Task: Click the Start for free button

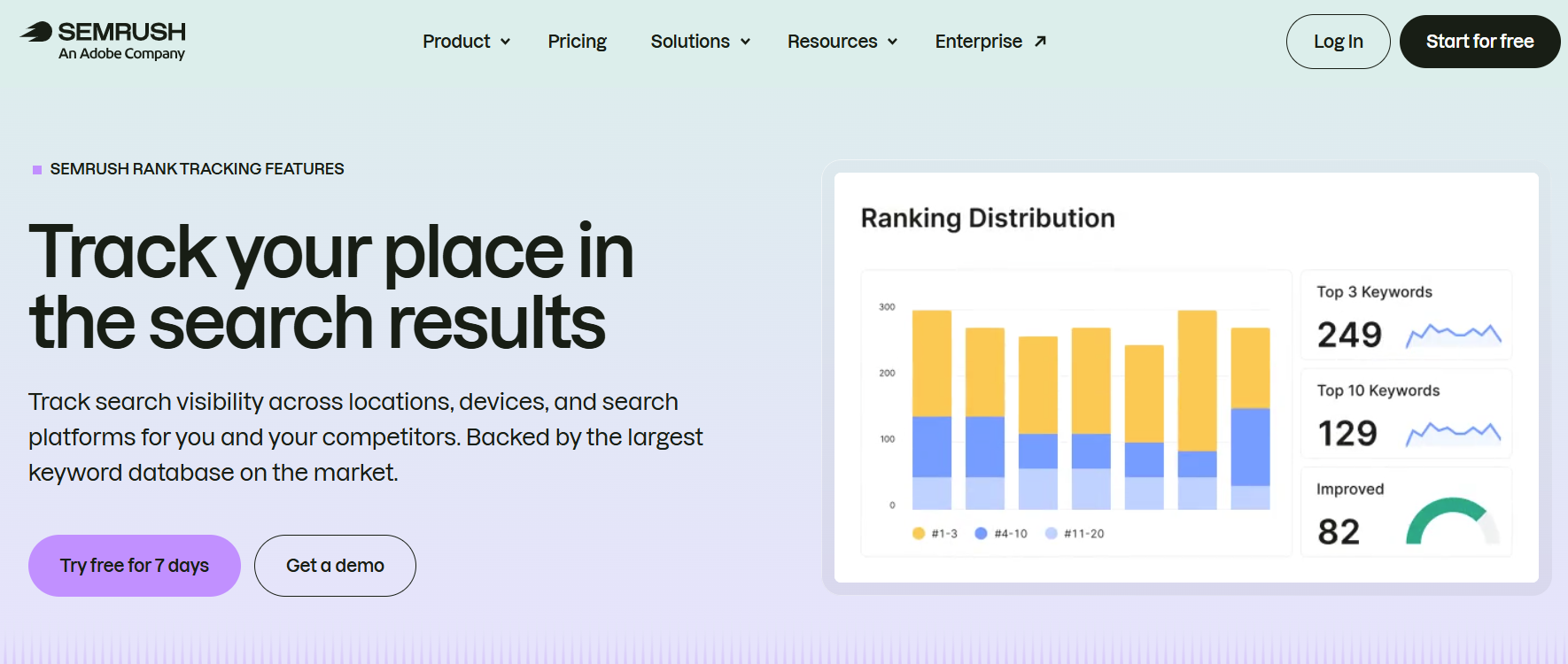Action: (x=1480, y=42)
